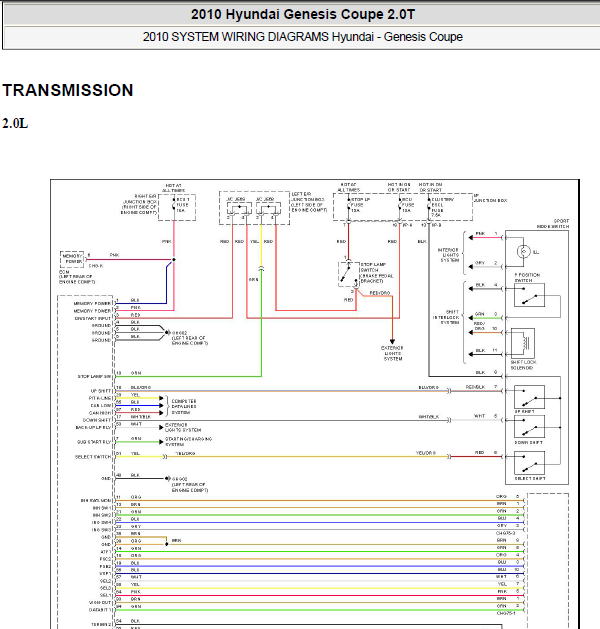600x629 pixels.
Task: Click the 'SPORT MODE SWITCH' label
Action: [x=553, y=224]
